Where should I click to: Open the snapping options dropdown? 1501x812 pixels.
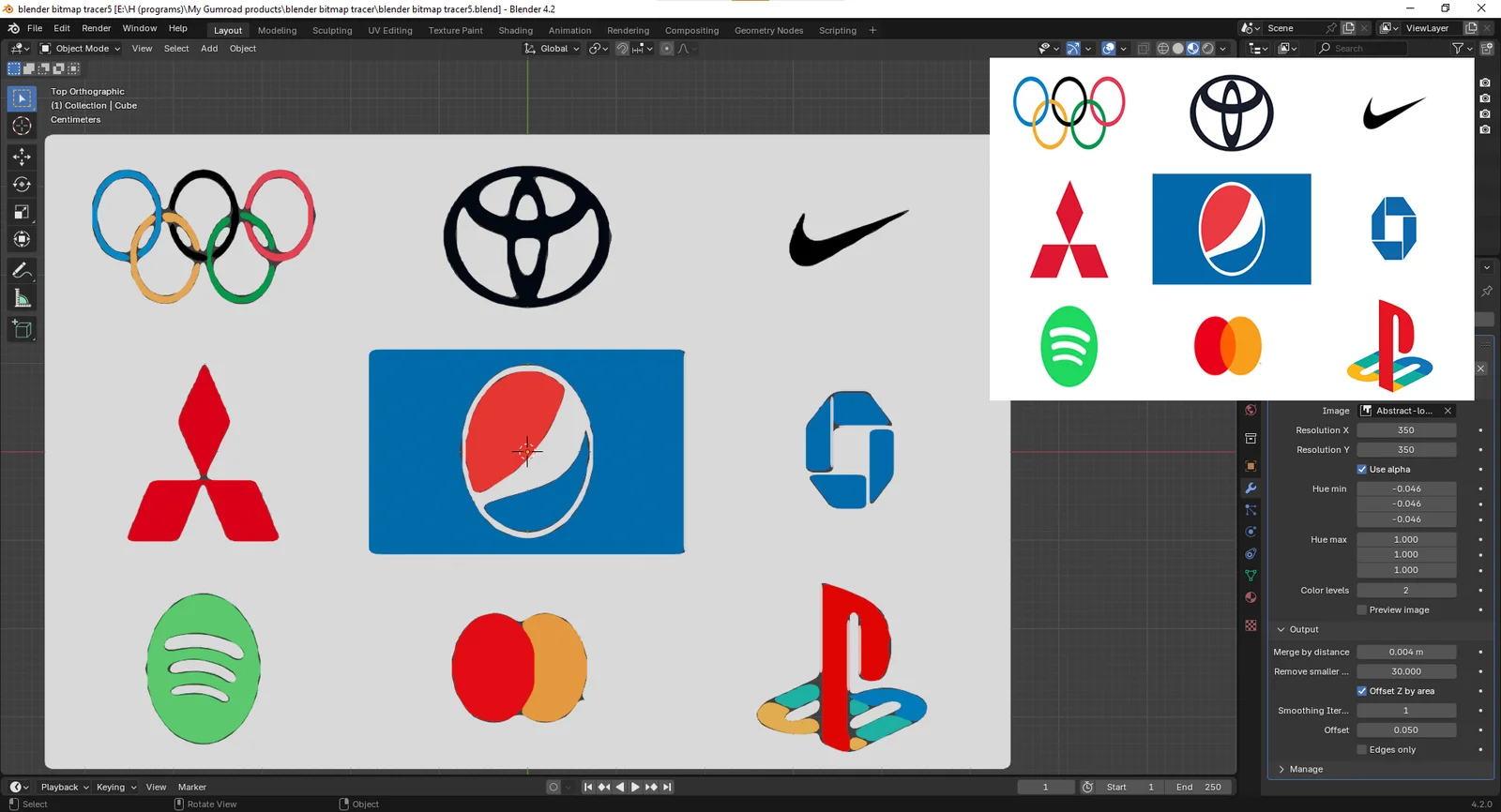click(643, 49)
